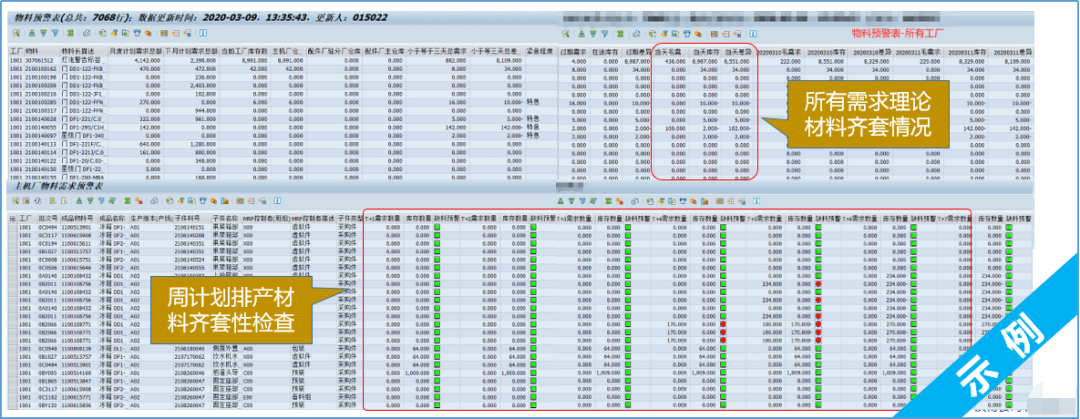Viewport: 1080px width, 419px height.
Task: Click material cell 2100140055
Action: 41,127
